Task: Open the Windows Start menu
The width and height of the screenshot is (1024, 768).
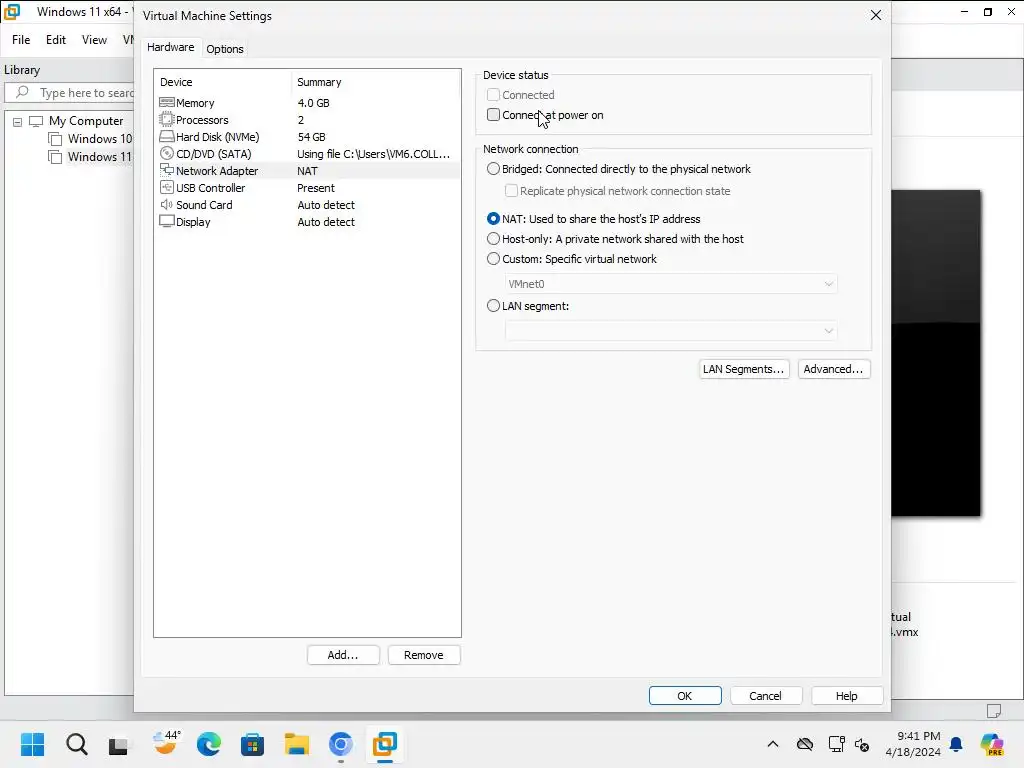Action: click(32, 744)
